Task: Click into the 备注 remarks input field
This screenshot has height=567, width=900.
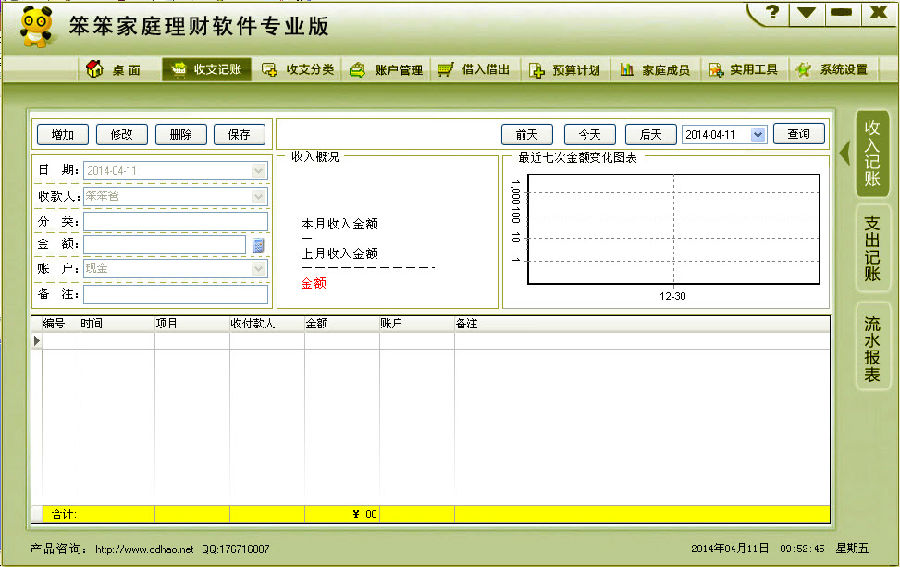Action: (175, 295)
